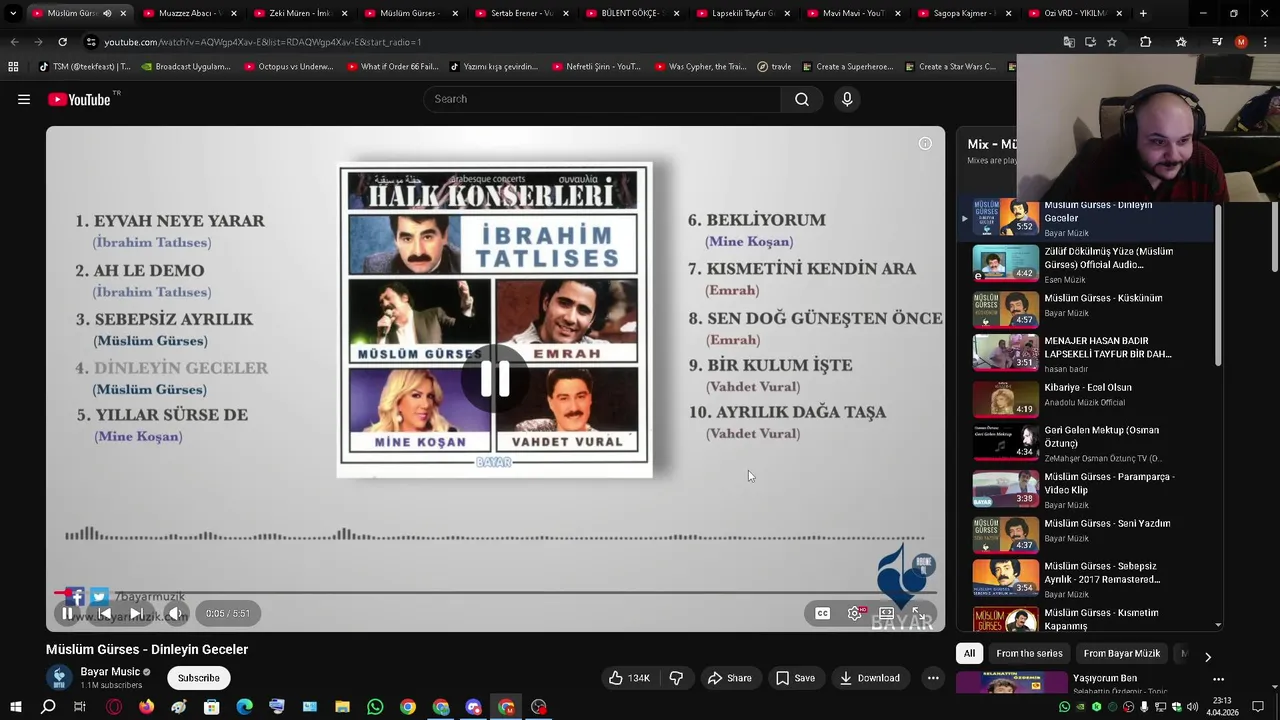This screenshot has height=720, width=1280.
Task: Launch Firefox from the taskbar
Action: pos(146,707)
